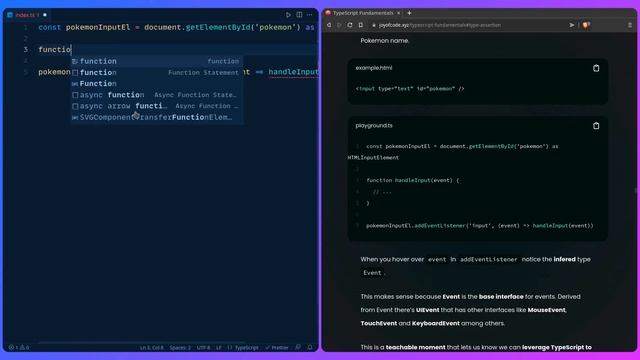
Task: Open editor more actions ellipsis menu
Action: click(310, 15)
